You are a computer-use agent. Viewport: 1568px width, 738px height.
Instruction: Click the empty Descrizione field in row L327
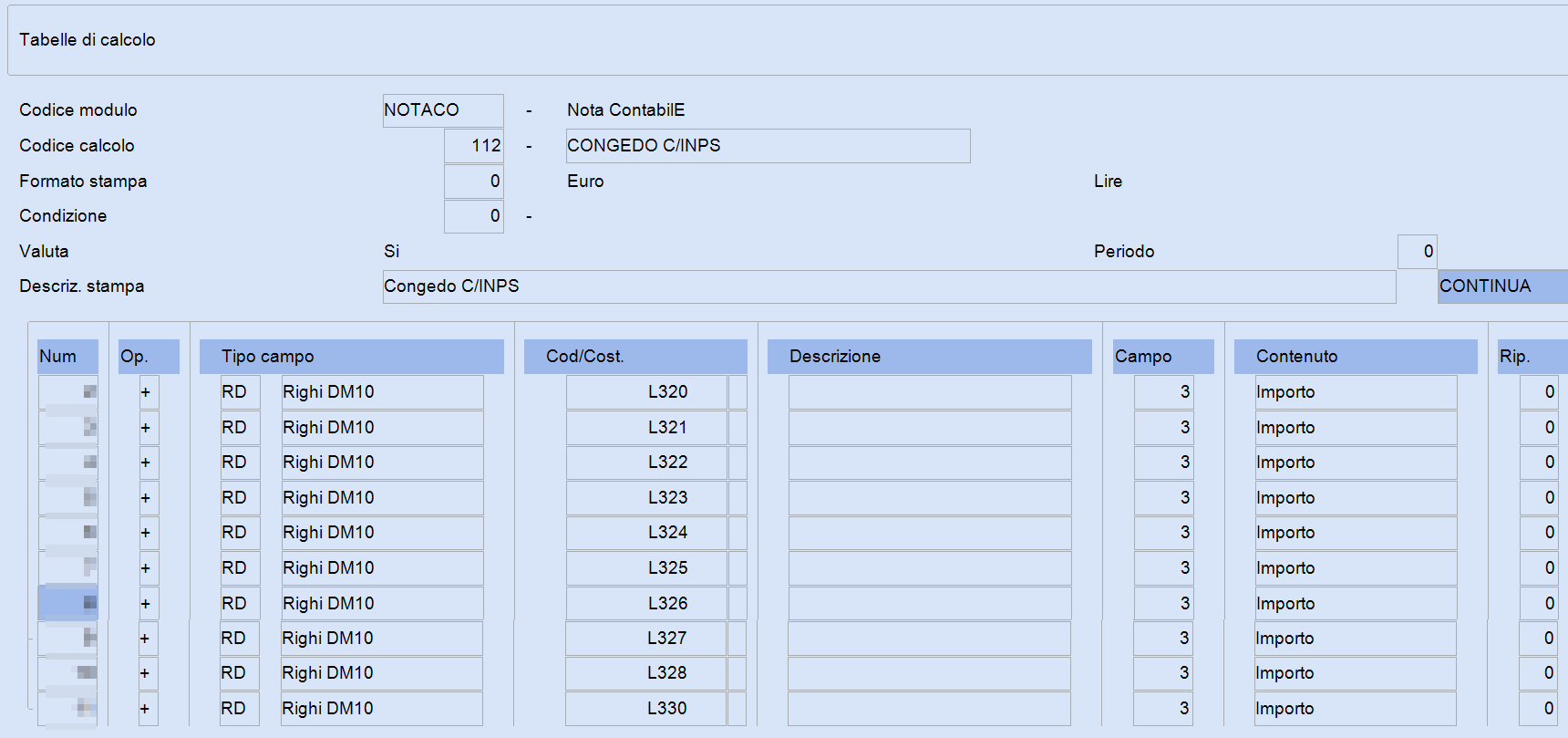(x=929, y=639)
